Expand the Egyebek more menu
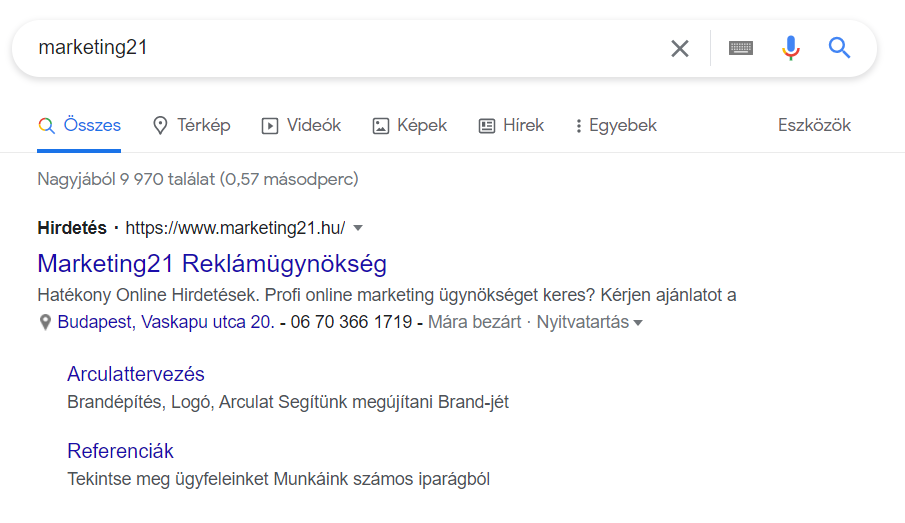Viewport: 905px width, 523px height. point(616,126)
